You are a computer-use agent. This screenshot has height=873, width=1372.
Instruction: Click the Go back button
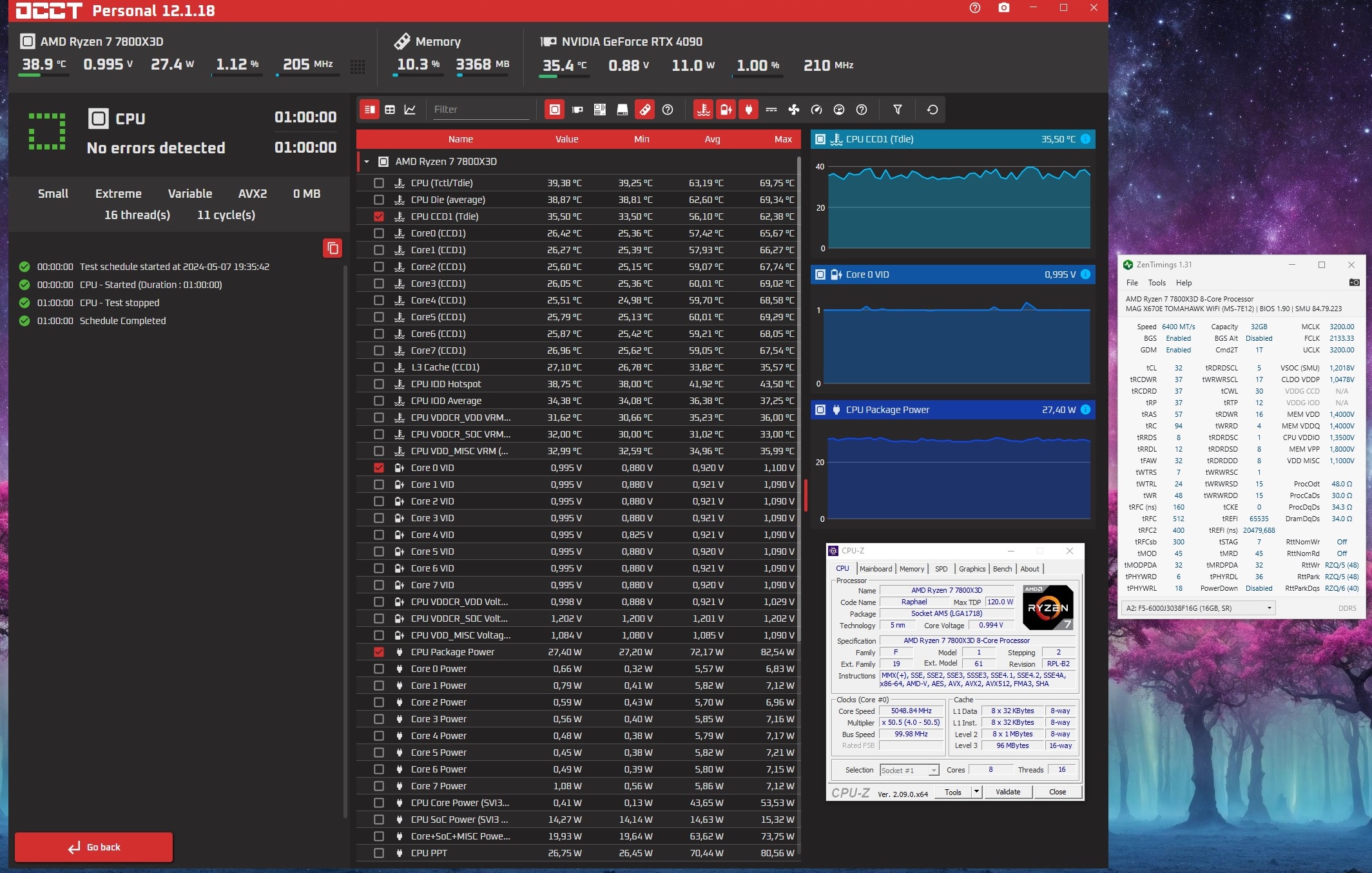tap(94, 847)
